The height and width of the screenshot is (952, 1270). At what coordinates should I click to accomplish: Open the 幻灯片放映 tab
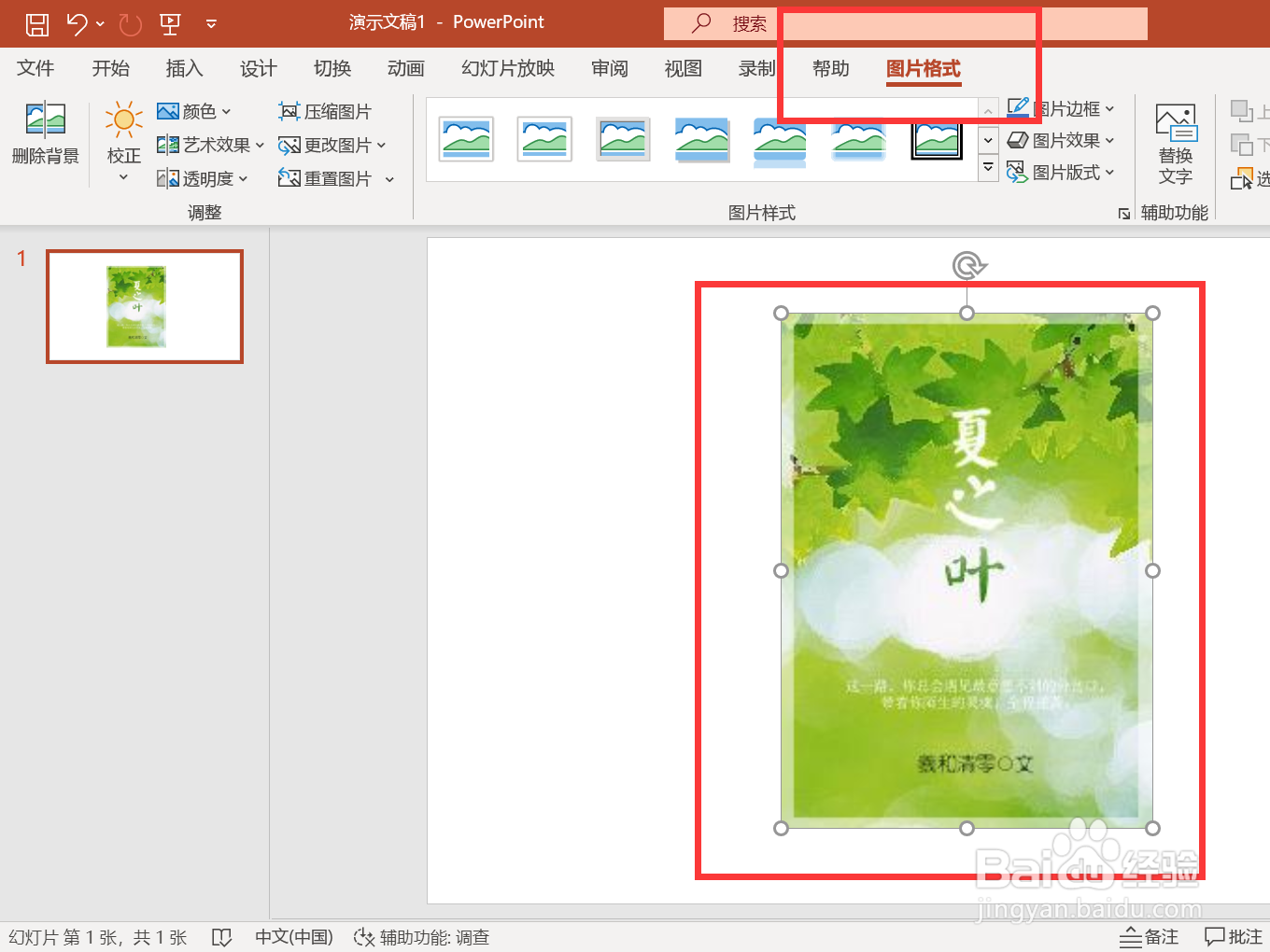point(508,68)
